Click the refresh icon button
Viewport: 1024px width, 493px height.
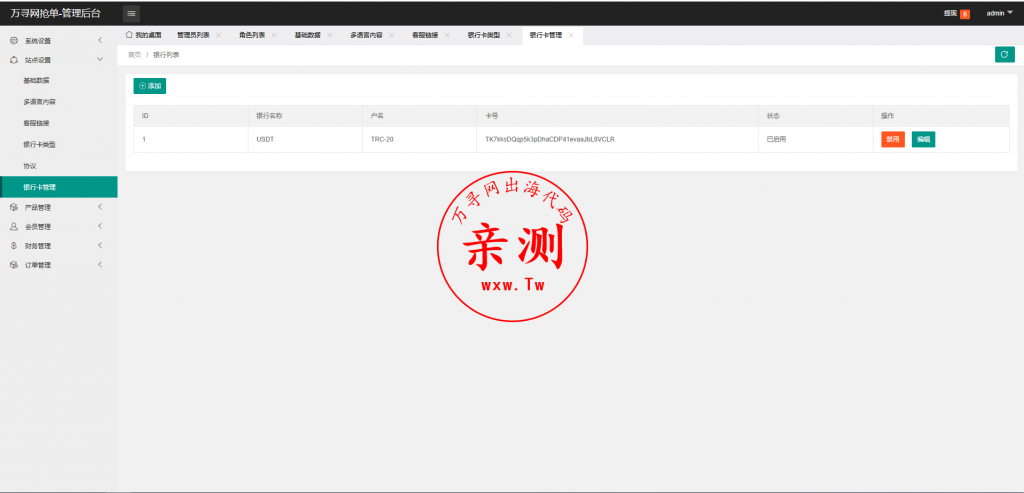pos(1004,54)
